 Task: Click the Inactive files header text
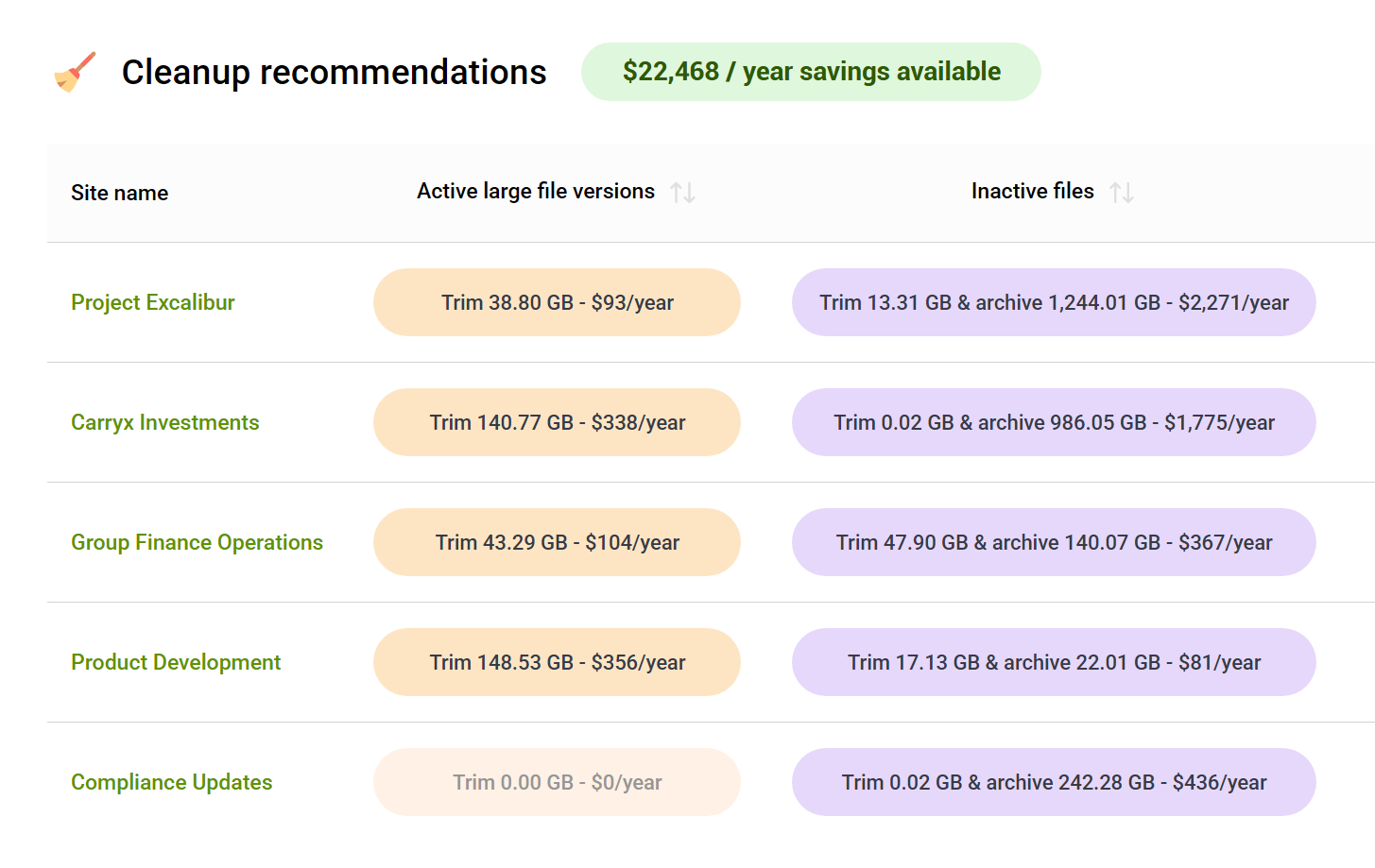1033,192
